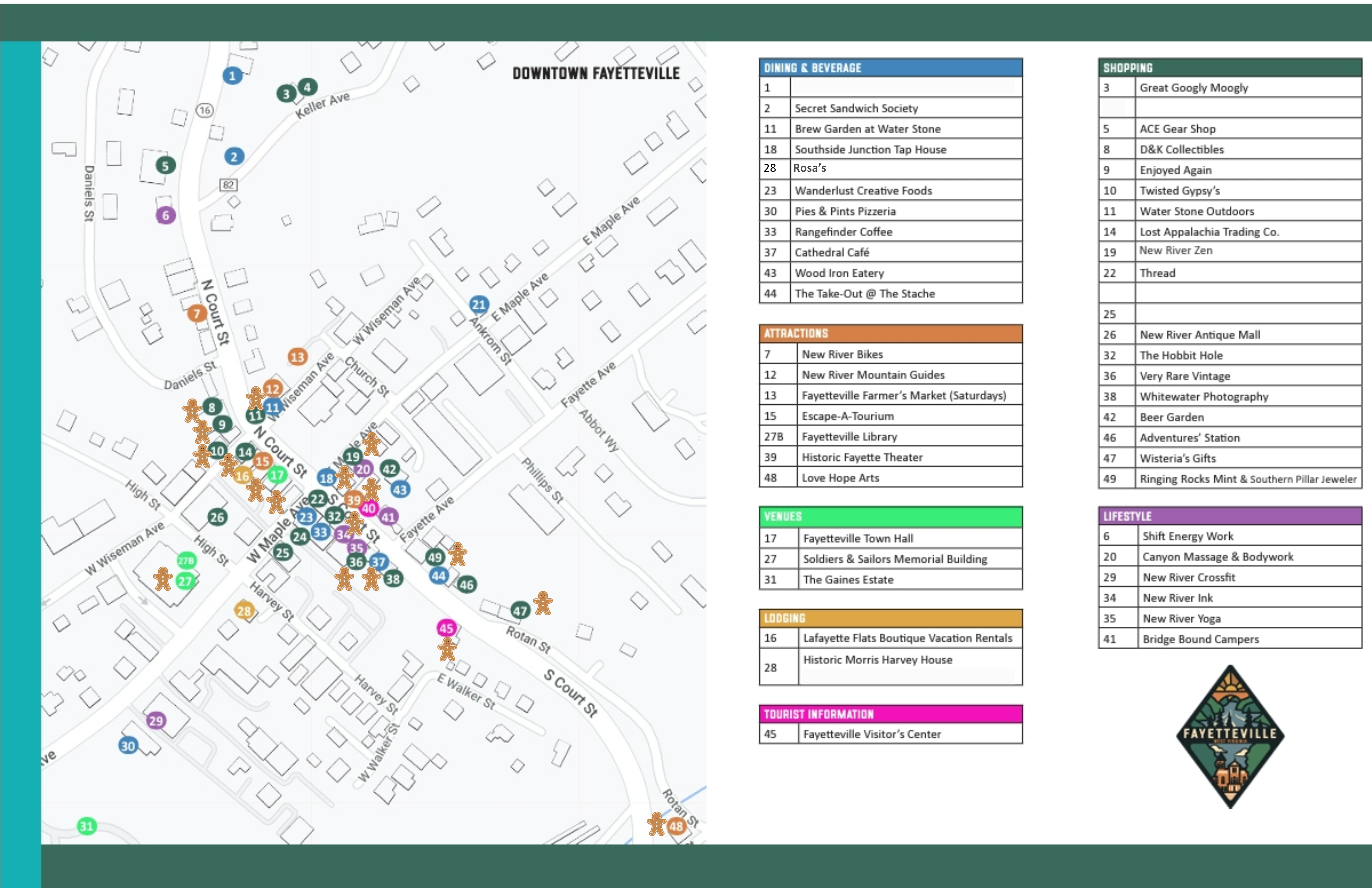
Task: Click the Dining & Beverage header
Action: (x=891, y=67)
